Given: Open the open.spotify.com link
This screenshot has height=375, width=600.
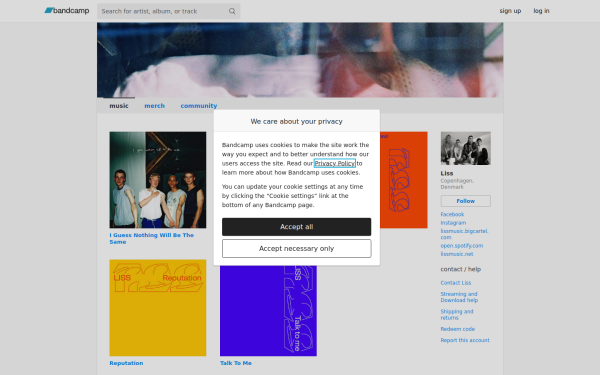Looking at the screenshot, I should (x=461, y=246).
